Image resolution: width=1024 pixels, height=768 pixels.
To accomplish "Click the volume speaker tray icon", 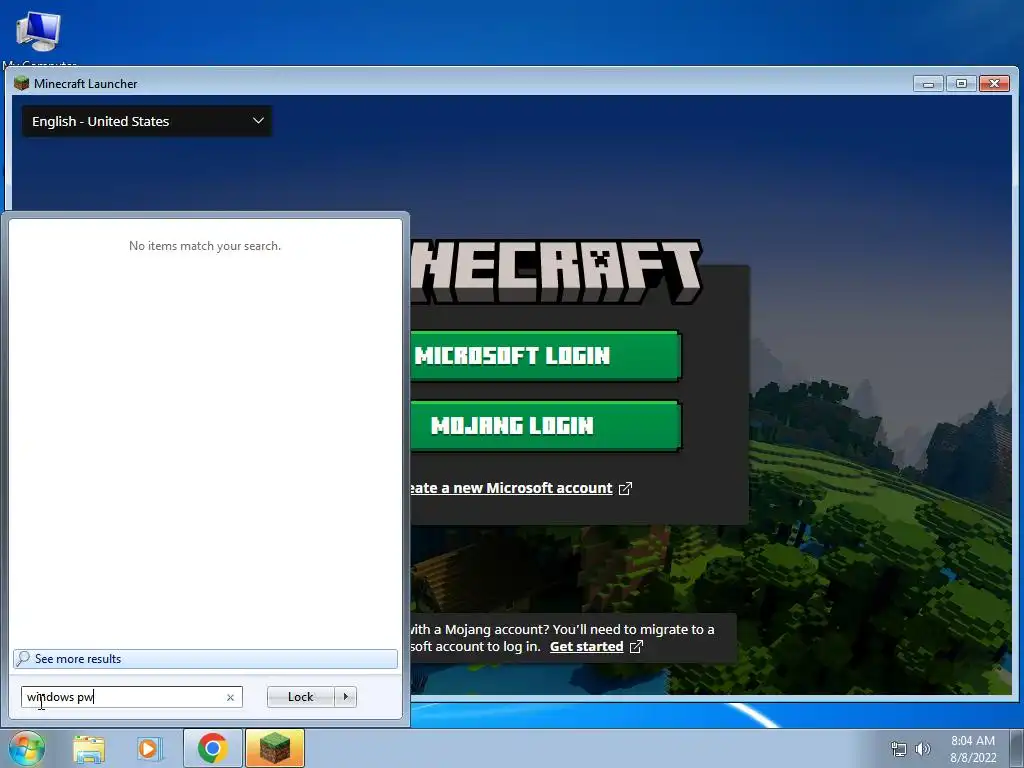I will 923,749.
